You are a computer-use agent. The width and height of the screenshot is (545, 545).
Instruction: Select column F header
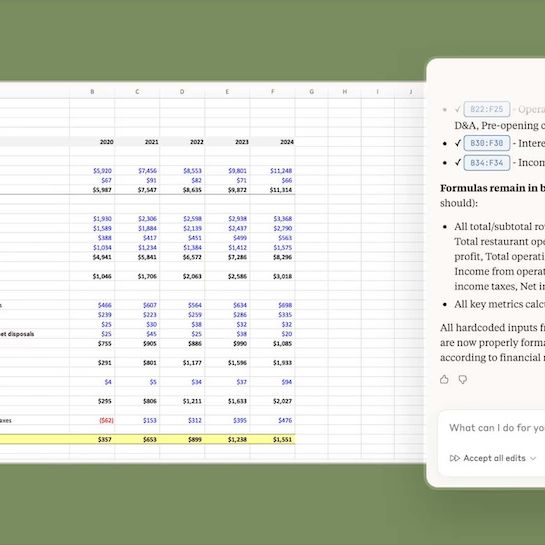(x=272, y=92)
